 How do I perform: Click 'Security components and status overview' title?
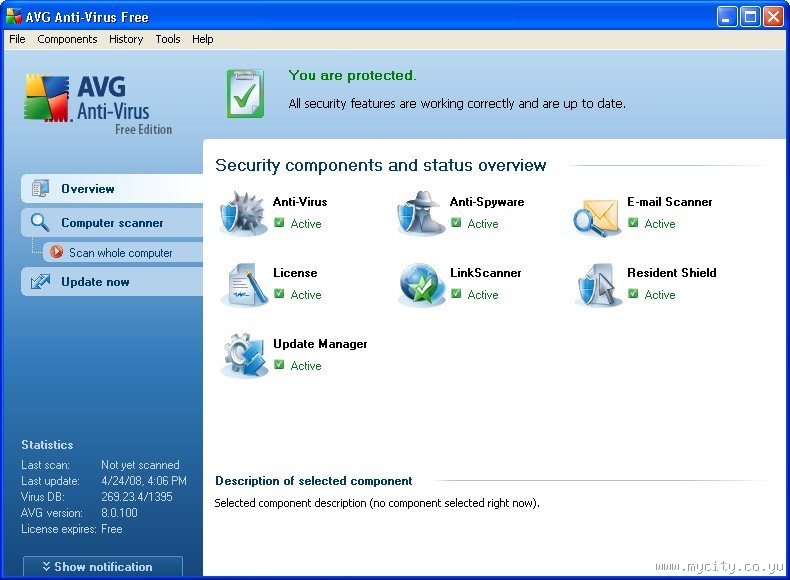point(380,165)
